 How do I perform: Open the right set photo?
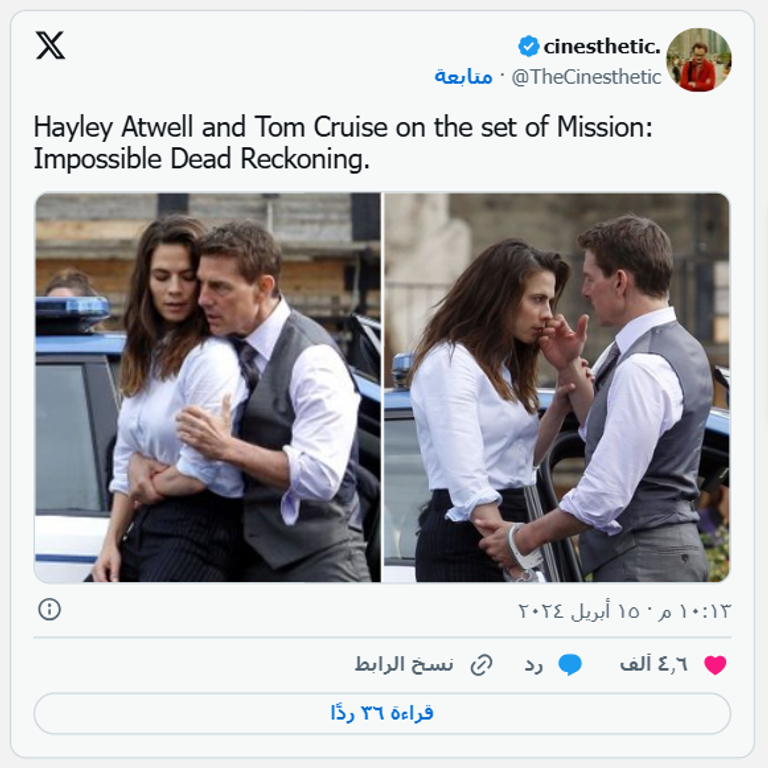coord(557,387)
